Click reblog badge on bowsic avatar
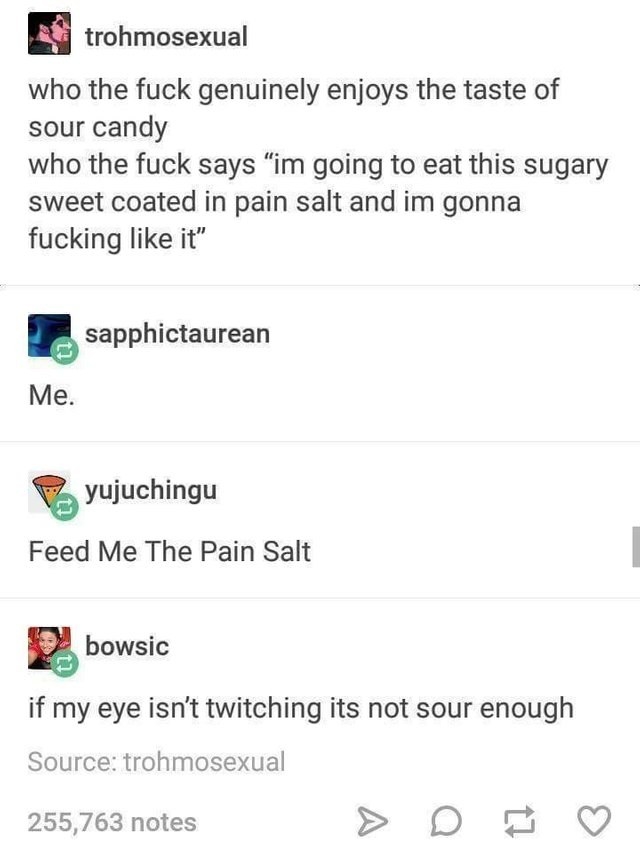Viewport: 640px width, 853px height. click(64, 663)
